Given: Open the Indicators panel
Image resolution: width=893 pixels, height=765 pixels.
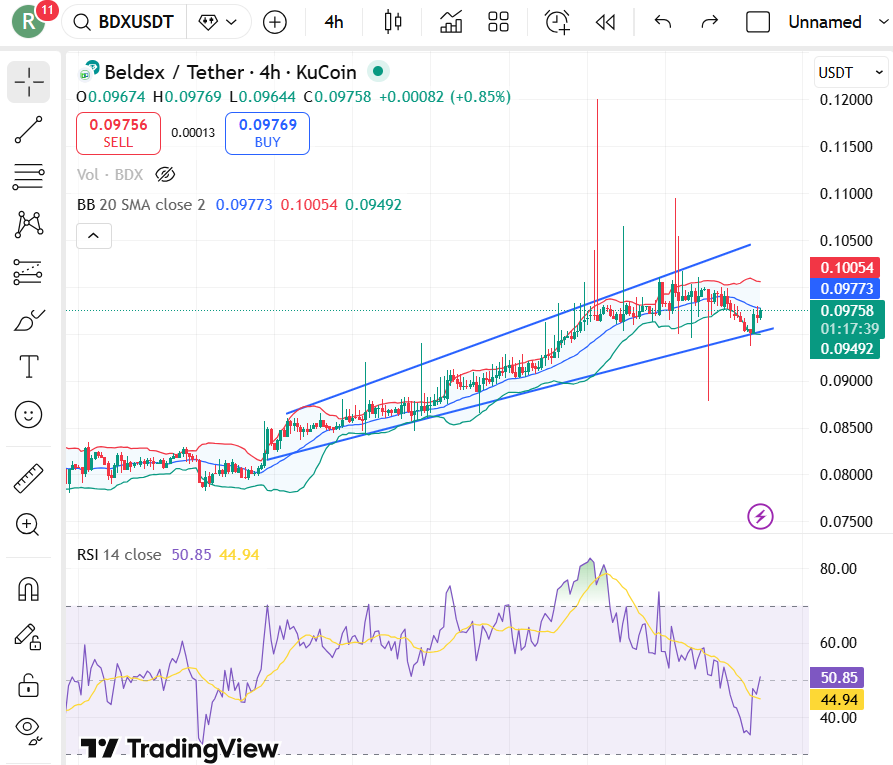Looking at the screenshot, I should (450, 21).
